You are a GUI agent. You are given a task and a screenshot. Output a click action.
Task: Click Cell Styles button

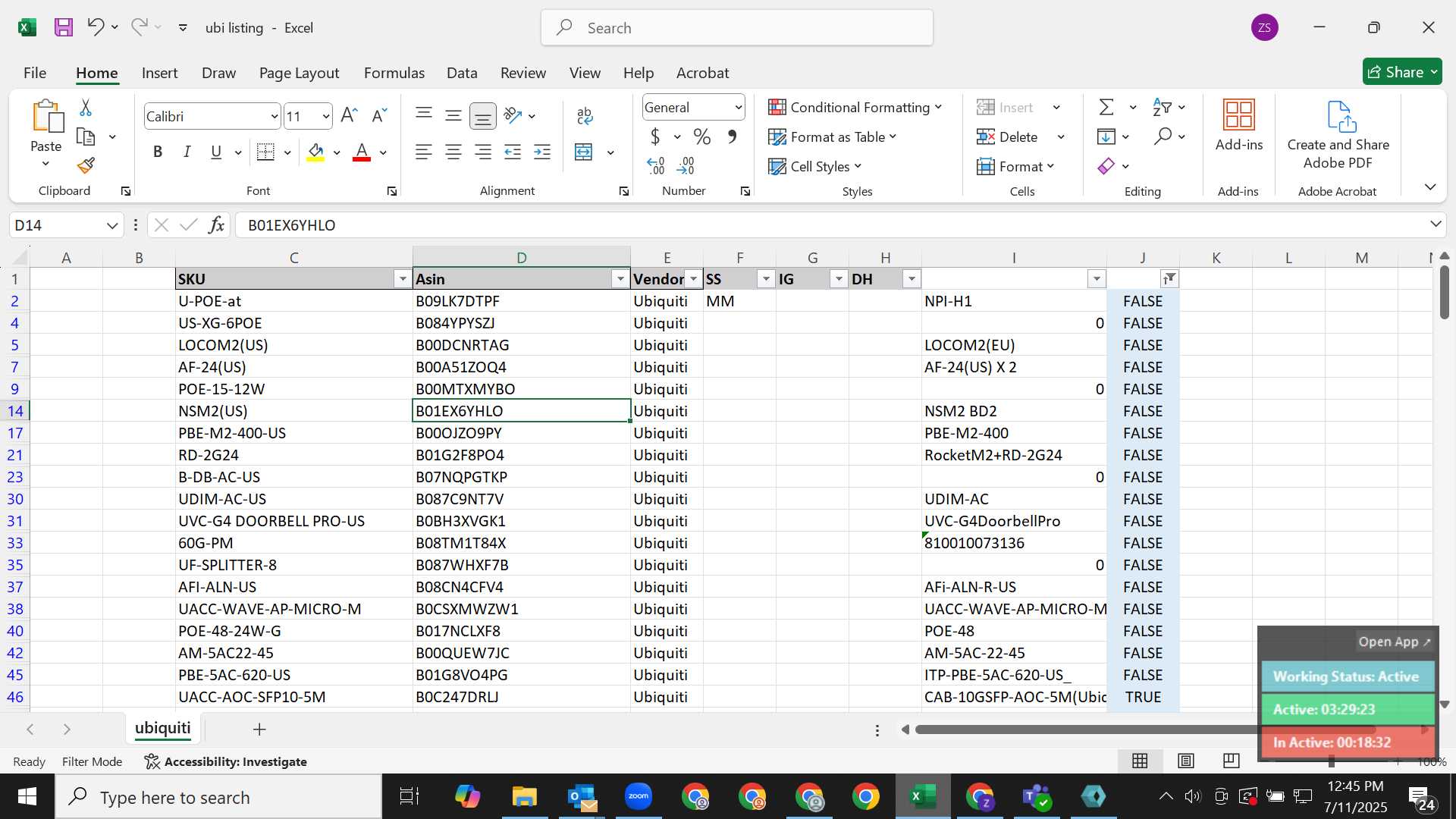pyautogui.click(x=815, y=166)
